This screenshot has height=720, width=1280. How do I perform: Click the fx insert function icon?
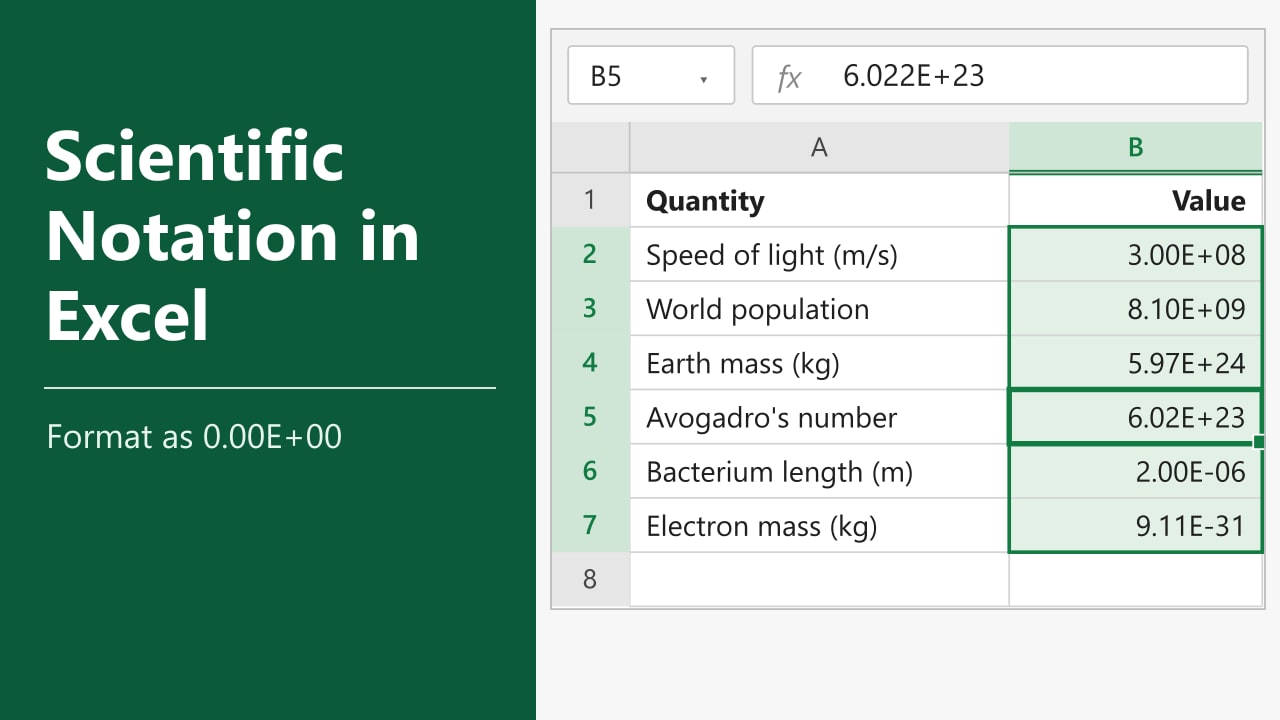(x=789, y=77)
